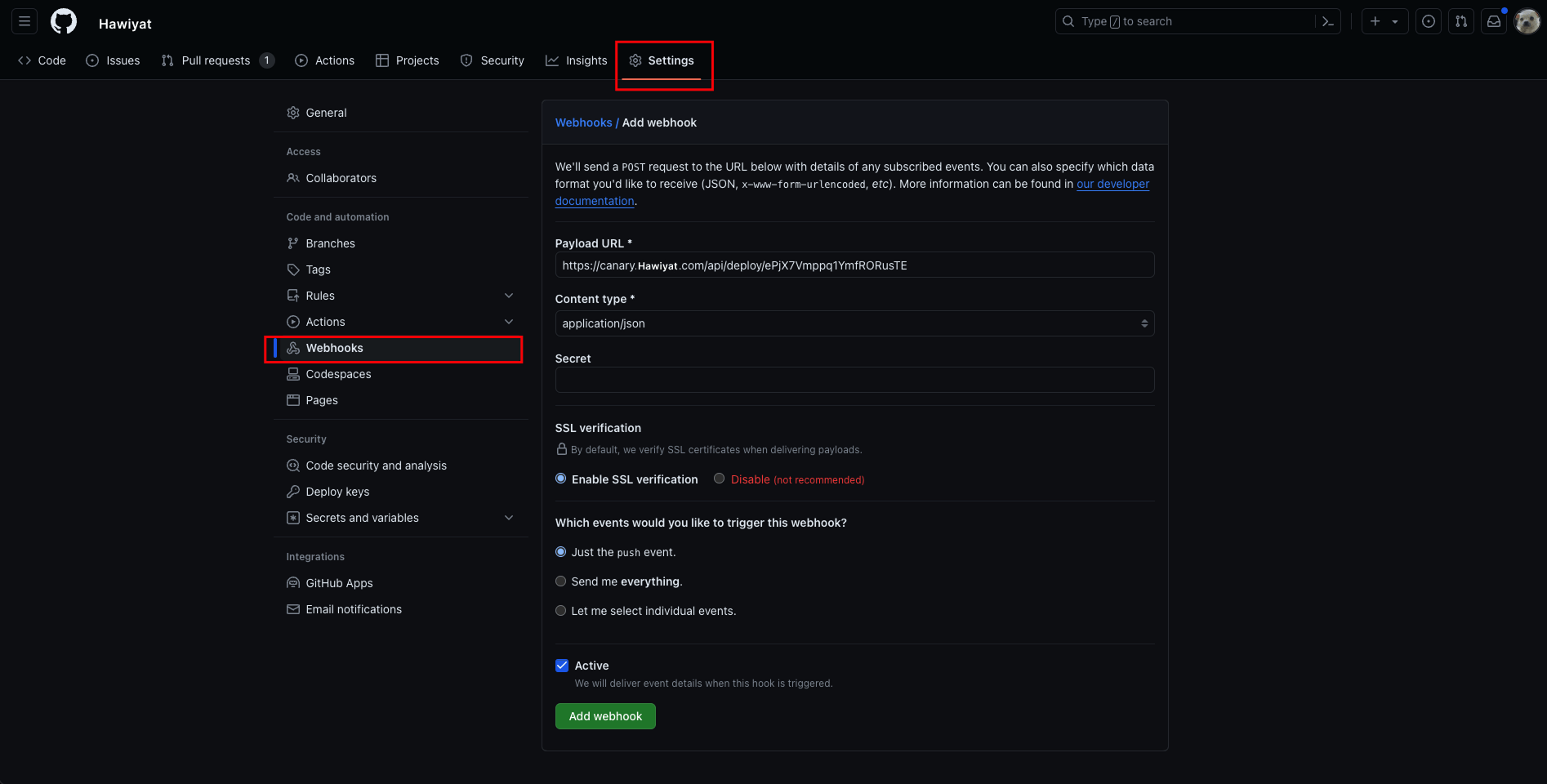
Task: Open the Content type dropdown
Action: [854, 323]
